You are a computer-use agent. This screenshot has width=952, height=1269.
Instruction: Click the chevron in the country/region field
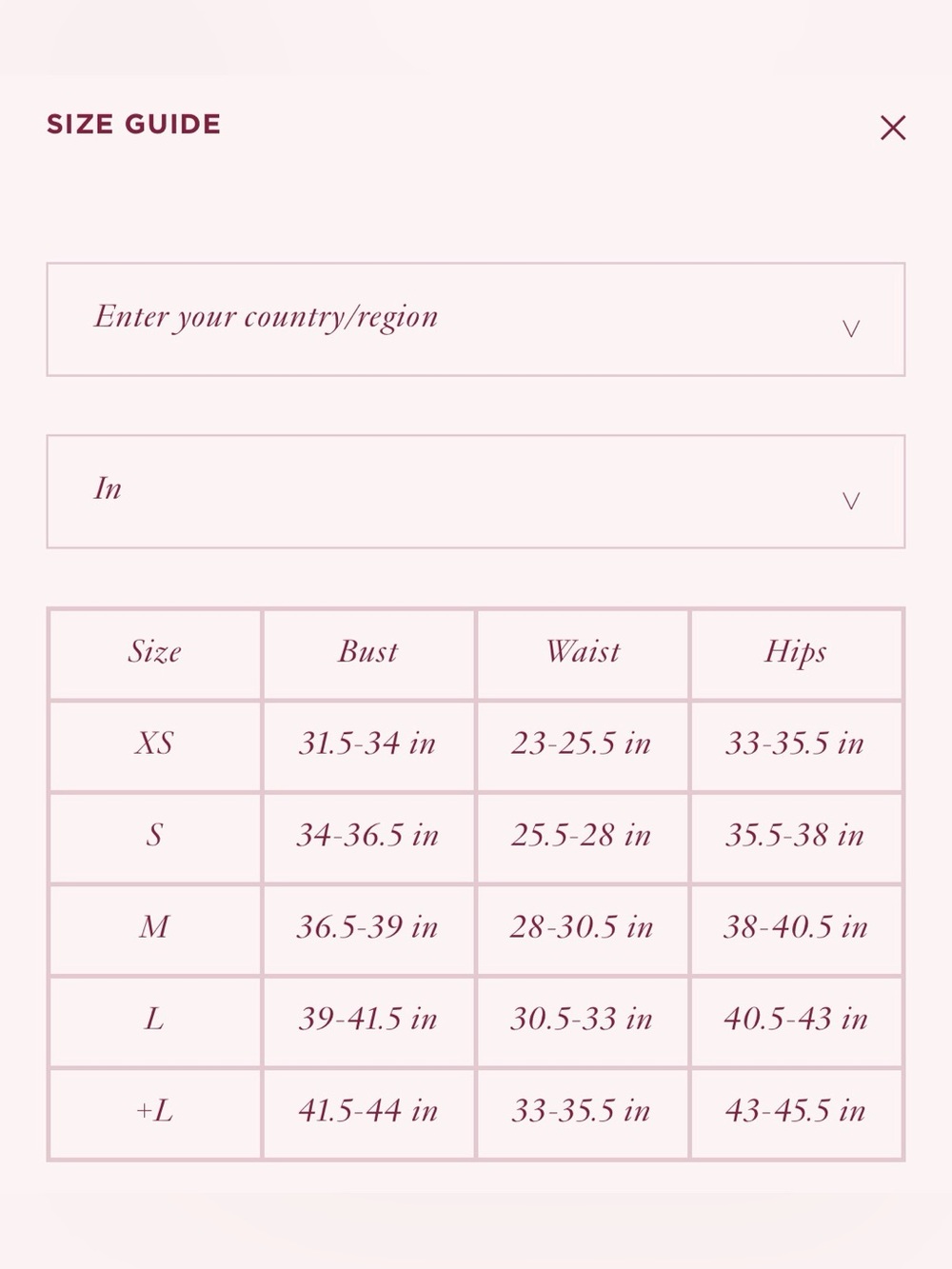pos(851,329)
